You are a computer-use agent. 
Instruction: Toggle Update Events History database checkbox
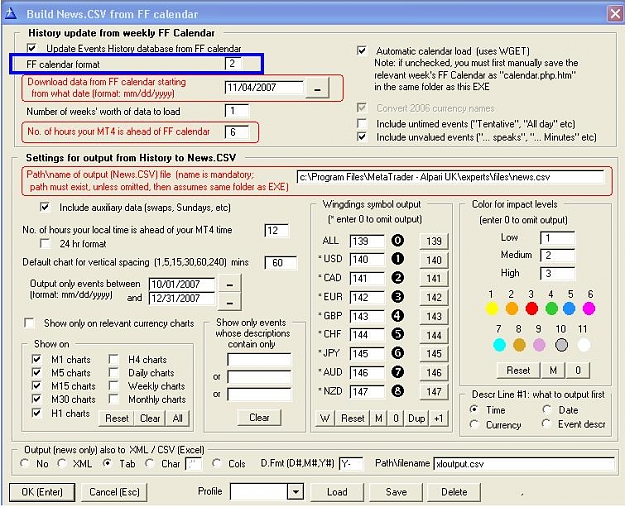[x=31, y=48]
